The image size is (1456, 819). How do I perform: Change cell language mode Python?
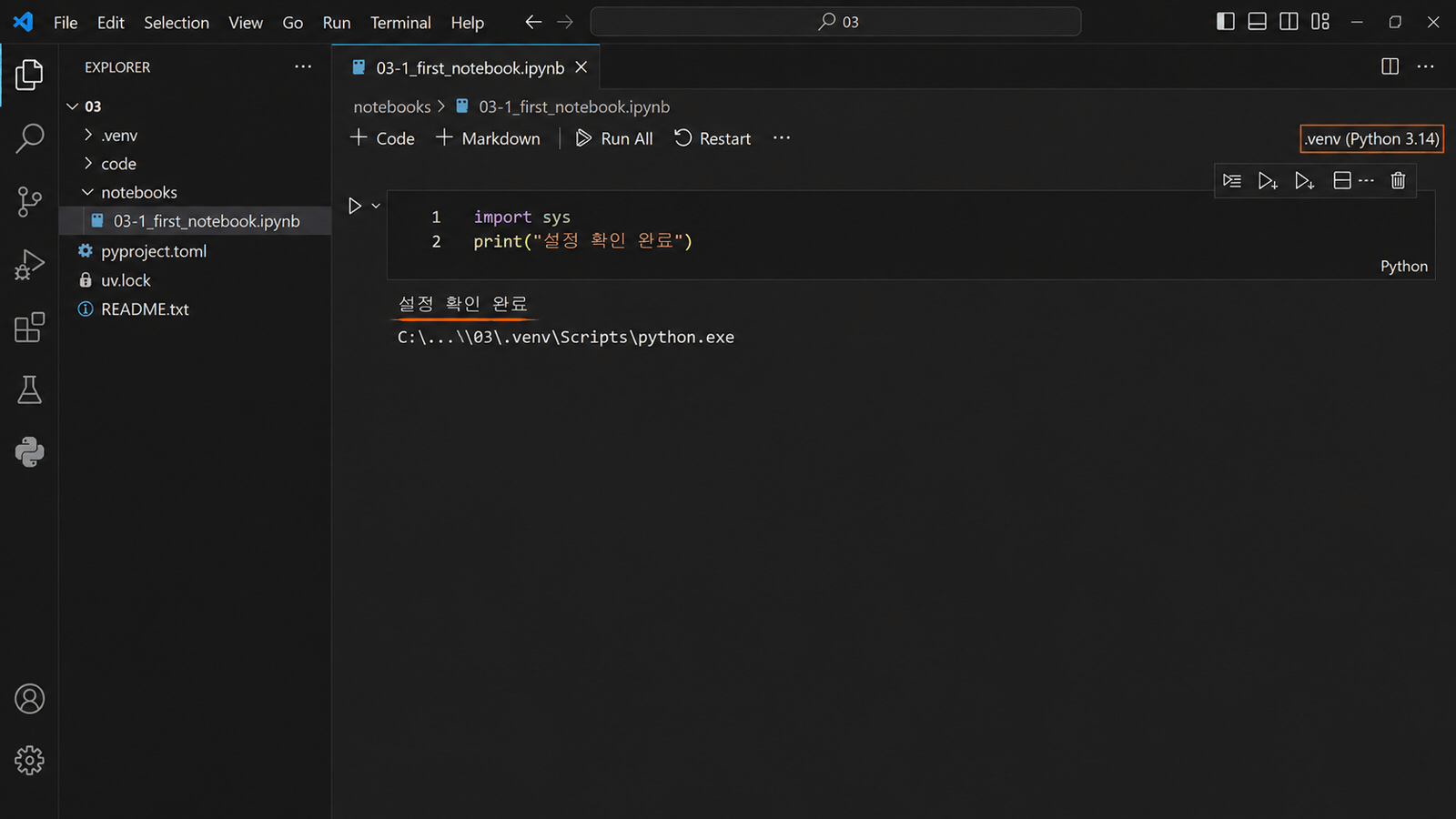coord(1403,266)
